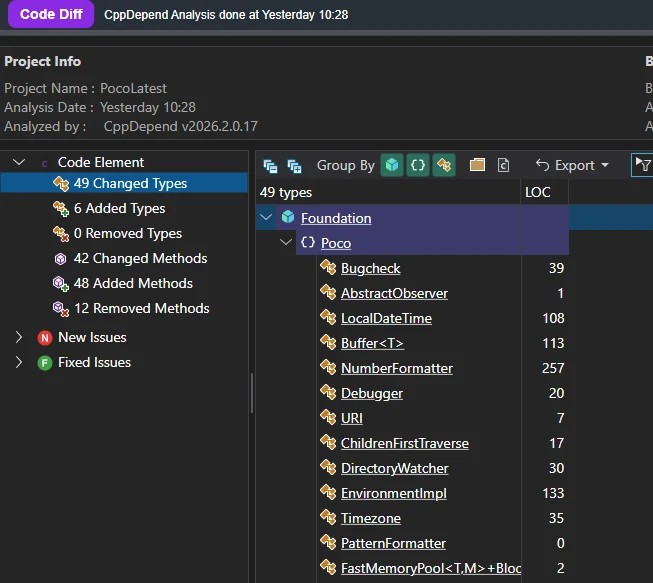
Task: Open the NumberFormatter type link
Action: pyautogui.click(x=396, y=368)
